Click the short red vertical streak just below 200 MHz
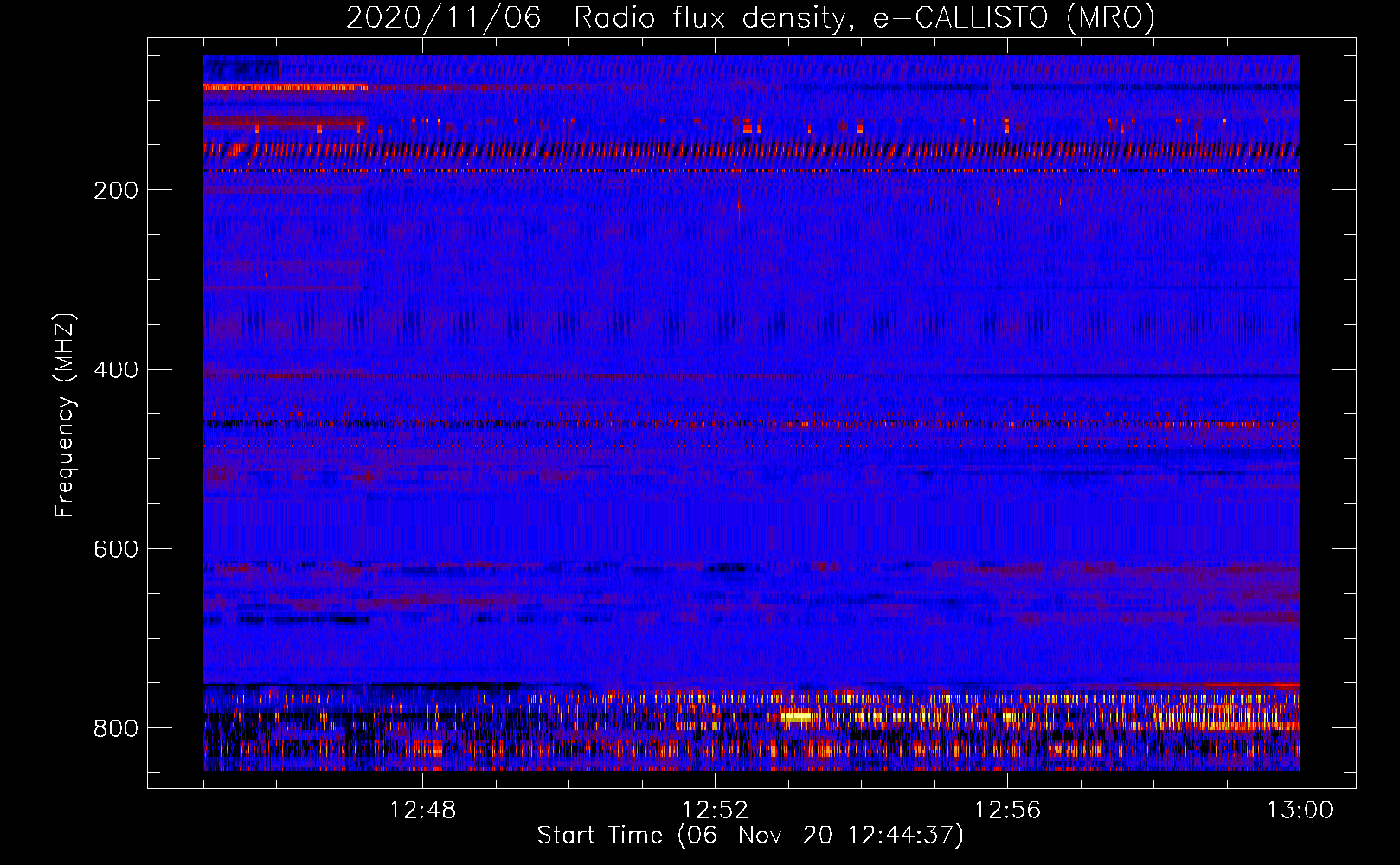This screenshot has width=1400, height=865. click(x=739, y=212)
